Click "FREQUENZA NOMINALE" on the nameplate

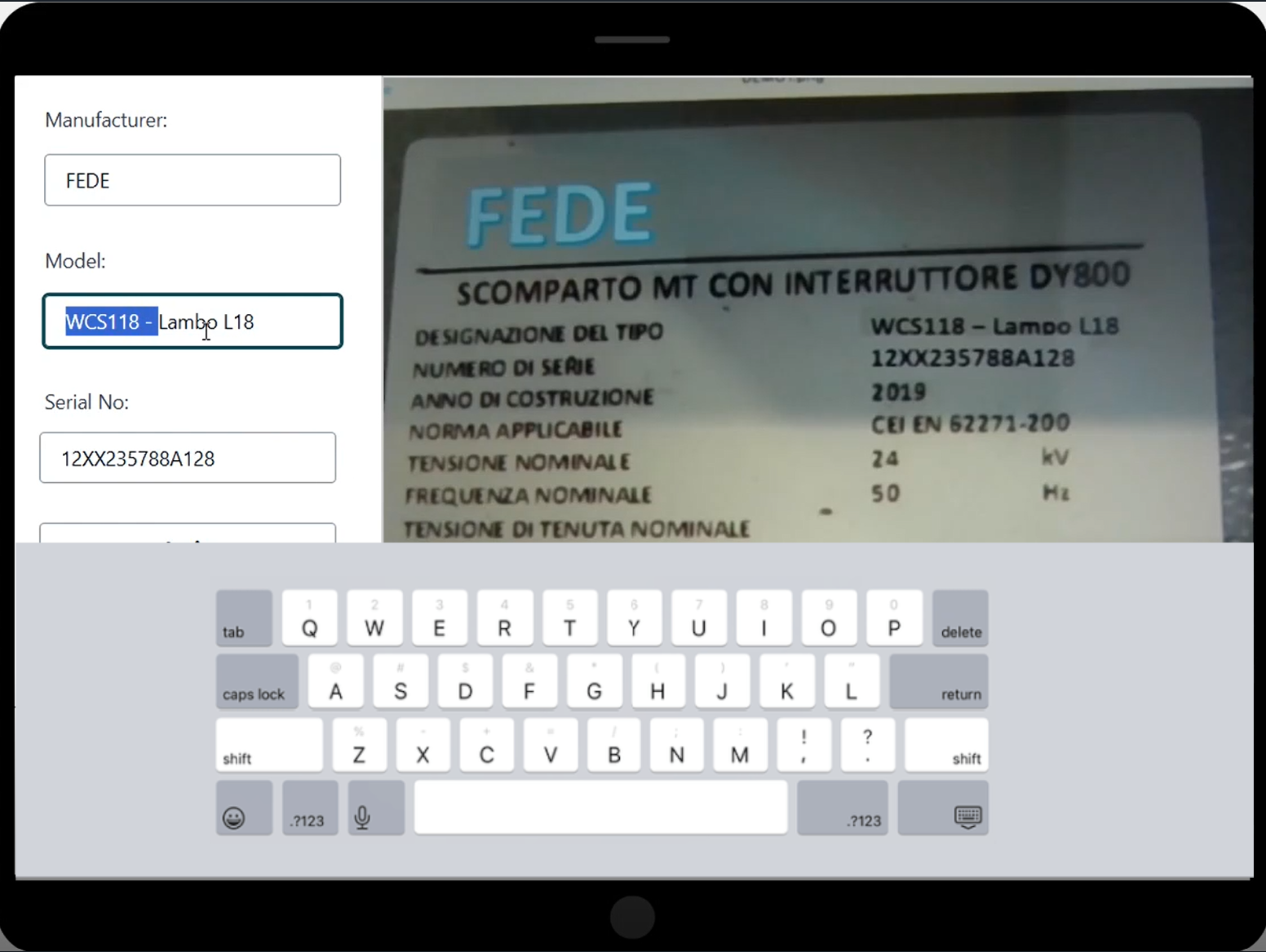pyautogui.click(x=528, y=495)
